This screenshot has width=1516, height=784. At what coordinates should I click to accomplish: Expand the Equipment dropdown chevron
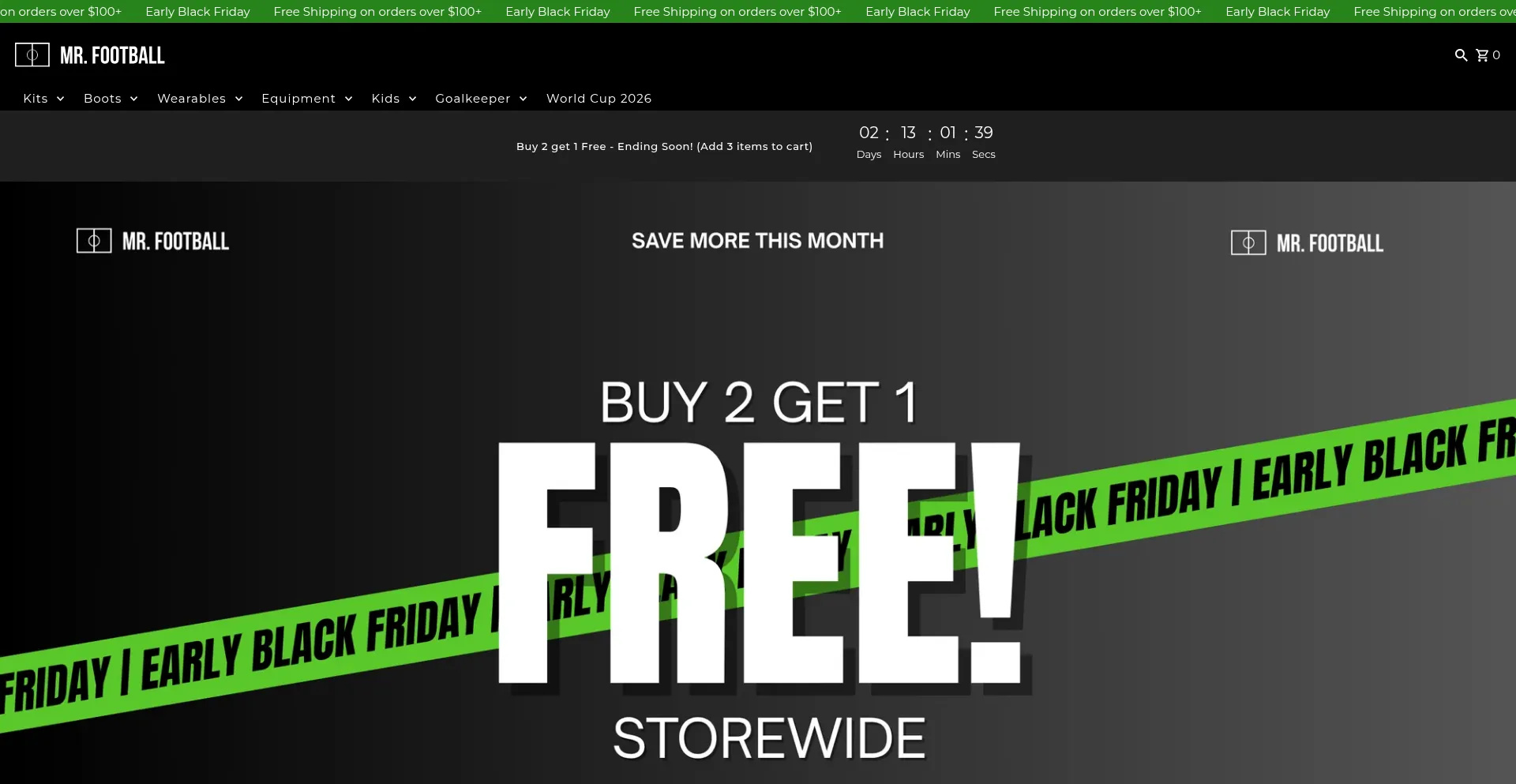coord(348,99)
